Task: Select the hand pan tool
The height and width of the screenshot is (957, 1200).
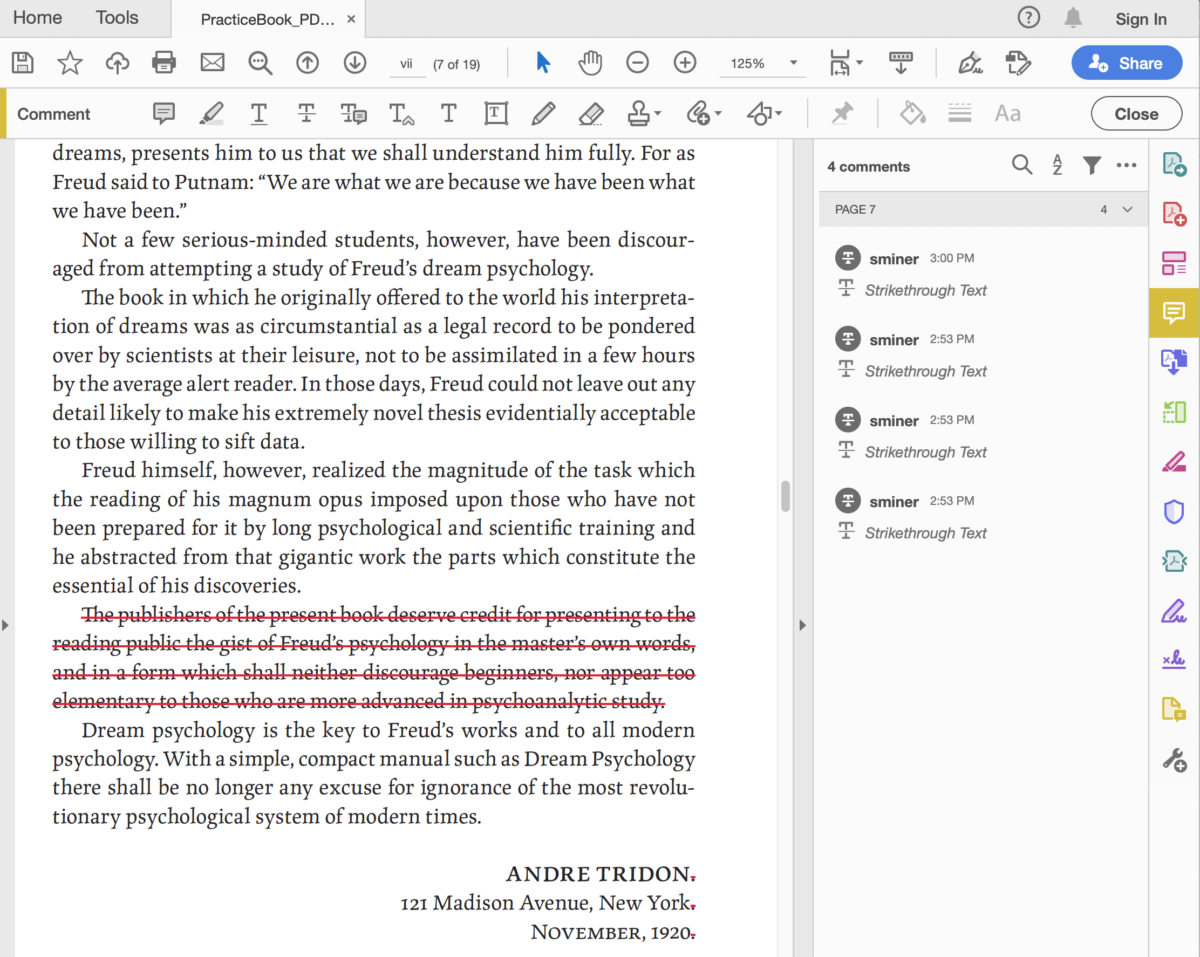Action: point(590,62)
